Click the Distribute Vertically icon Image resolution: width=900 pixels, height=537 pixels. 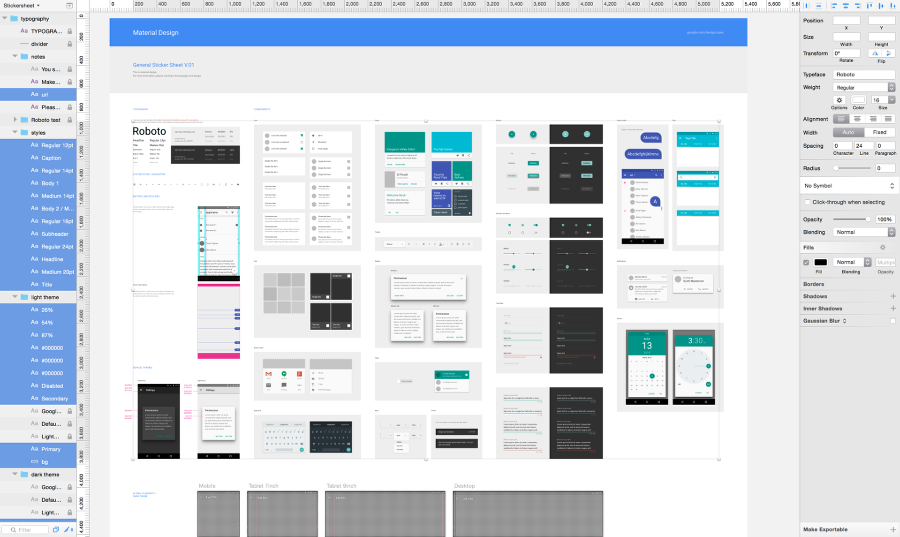tap(818, 6)
